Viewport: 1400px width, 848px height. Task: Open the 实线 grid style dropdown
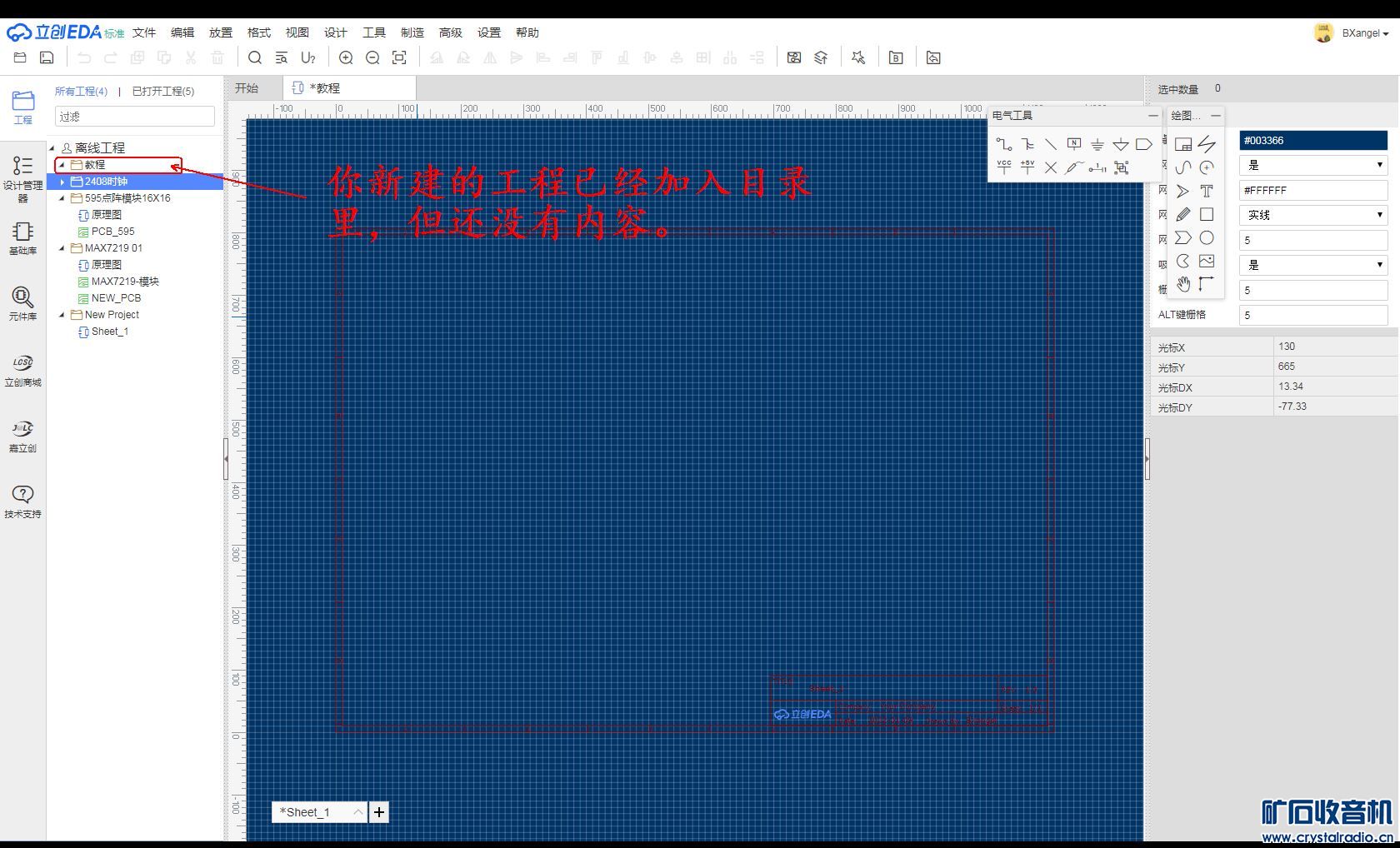(1313, 215)
